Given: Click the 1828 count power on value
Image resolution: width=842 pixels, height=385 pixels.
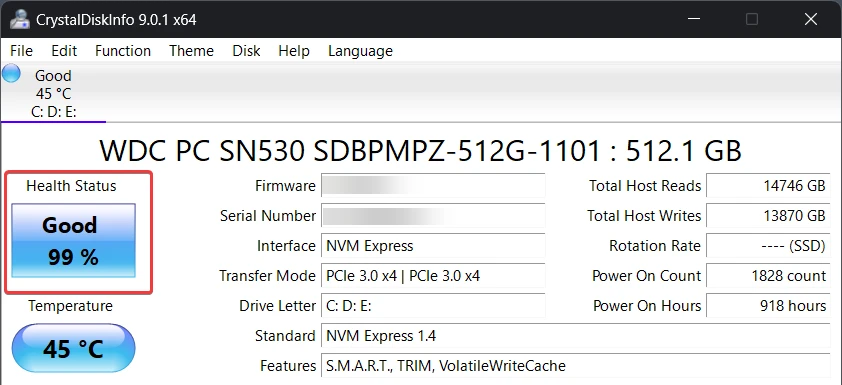Looking at the screenshot, I should pyautogui.click(x=768, y=276).
